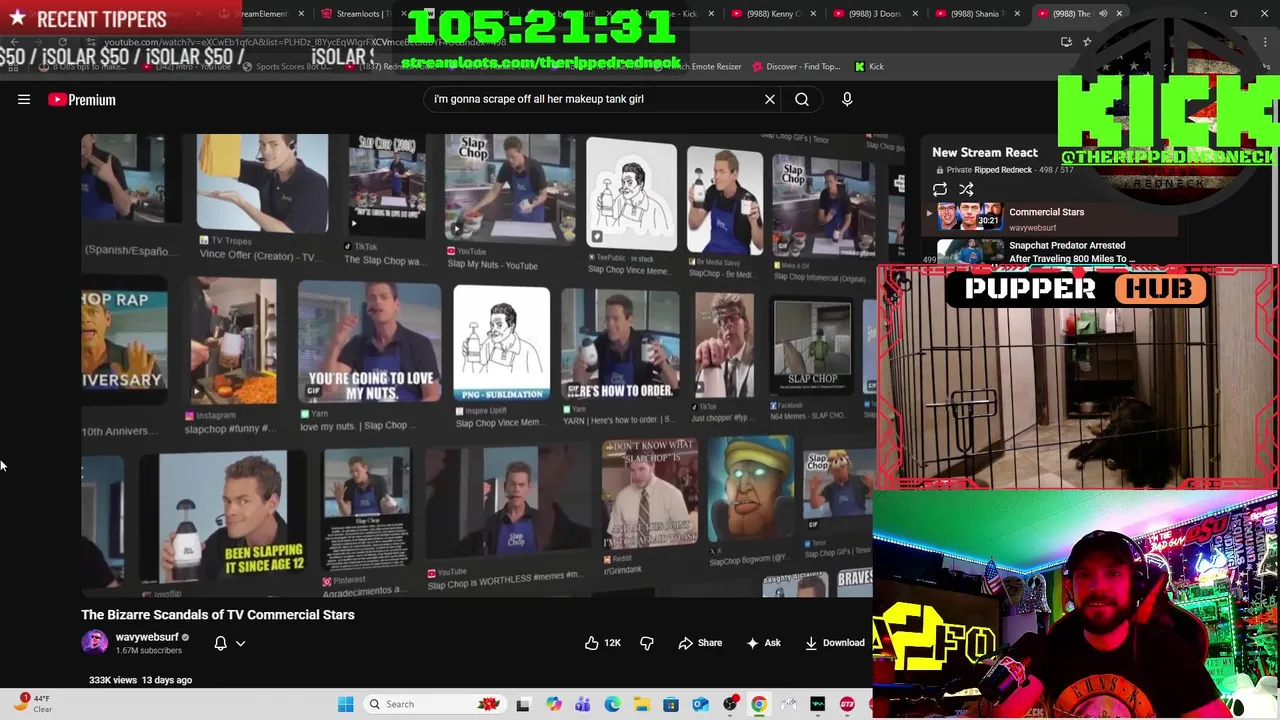The height and width of the screenshot is (720, 1280).
Task: Open the Emote Resizer bookmark
Action: [705, 66]
